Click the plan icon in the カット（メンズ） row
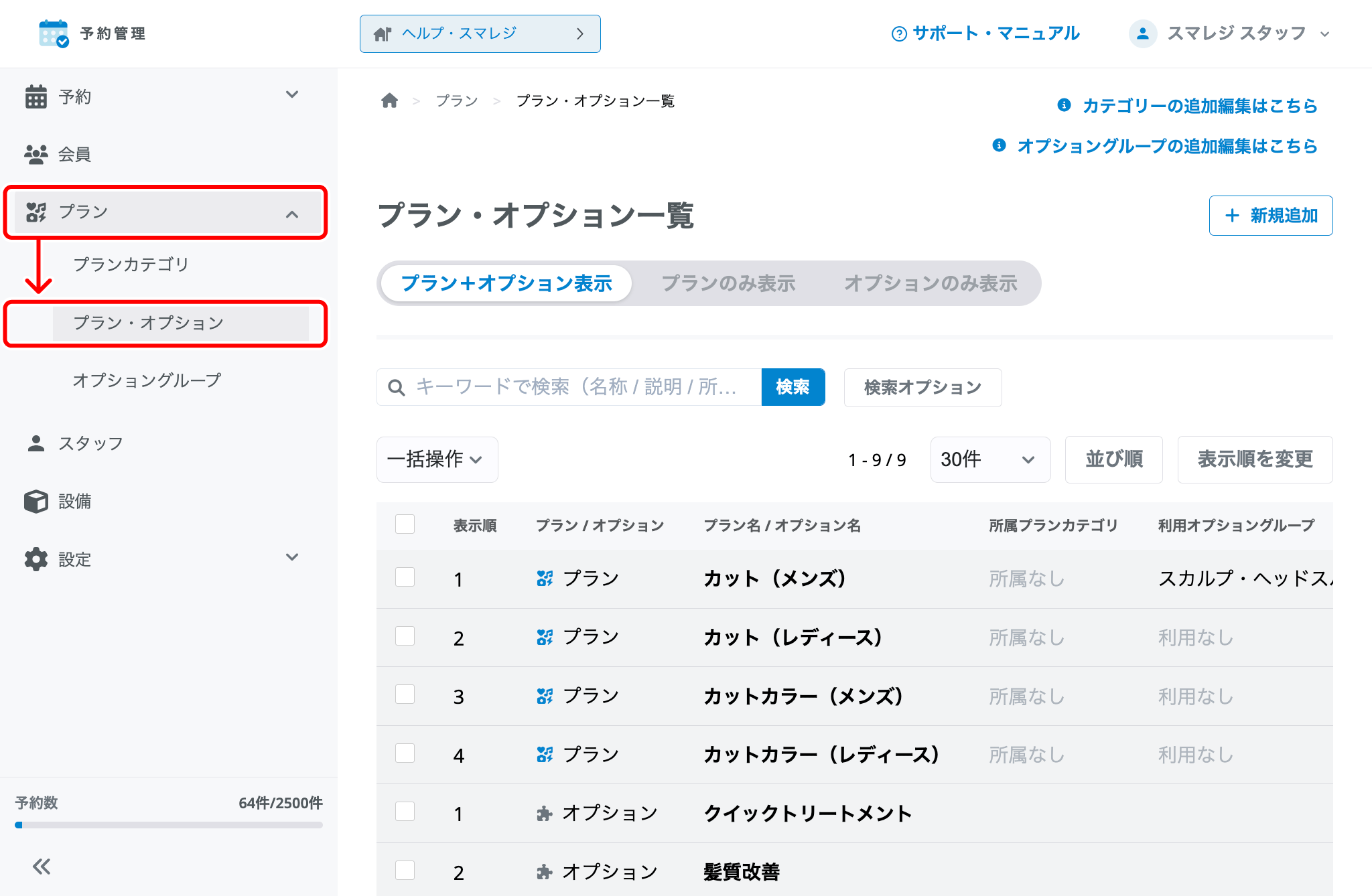Image resolution: width=1372 pixels, height=896 pixels. tap(545, 579)
